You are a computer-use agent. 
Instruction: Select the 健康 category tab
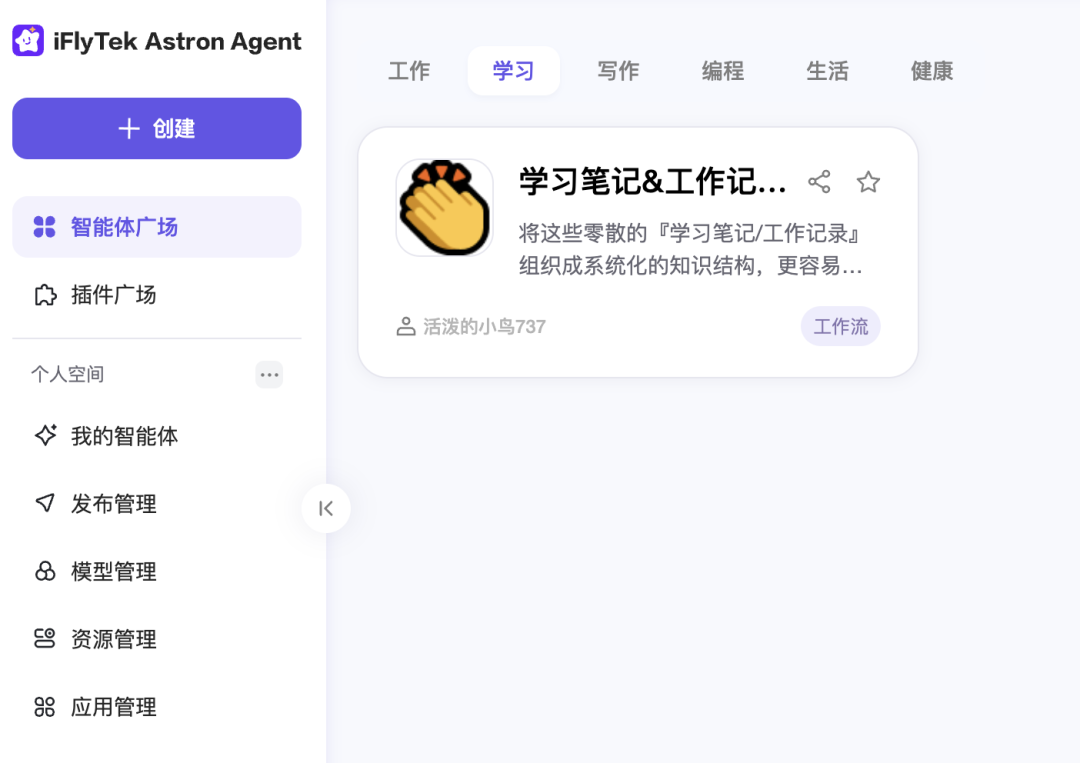tap(932, 70)
